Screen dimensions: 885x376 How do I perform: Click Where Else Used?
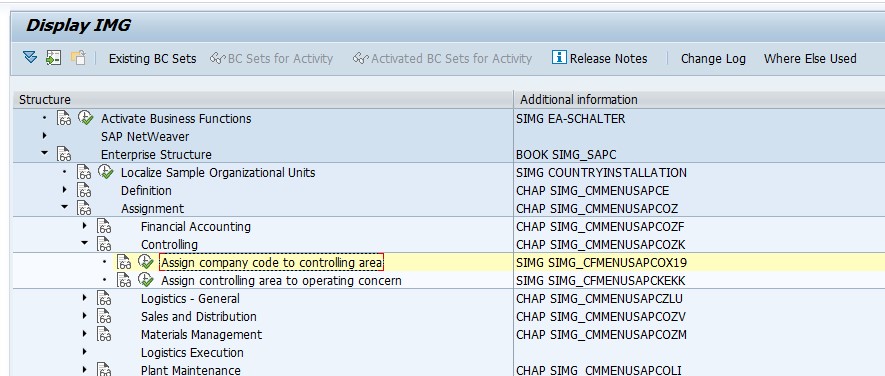(810, 59)
